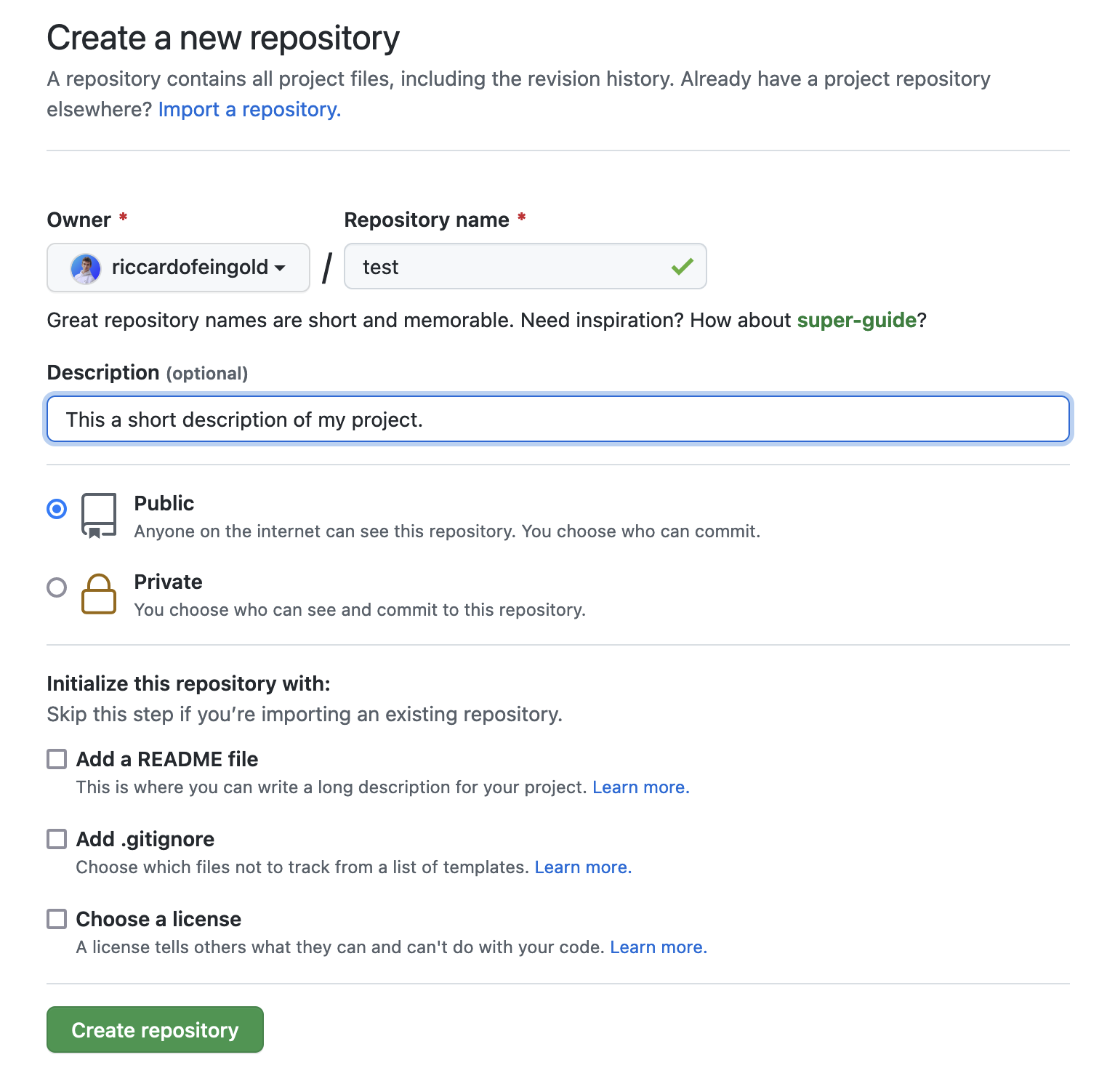Click the green checkmark in repository name
This screenshot has height=1092, width=1115.
point(682,267)
